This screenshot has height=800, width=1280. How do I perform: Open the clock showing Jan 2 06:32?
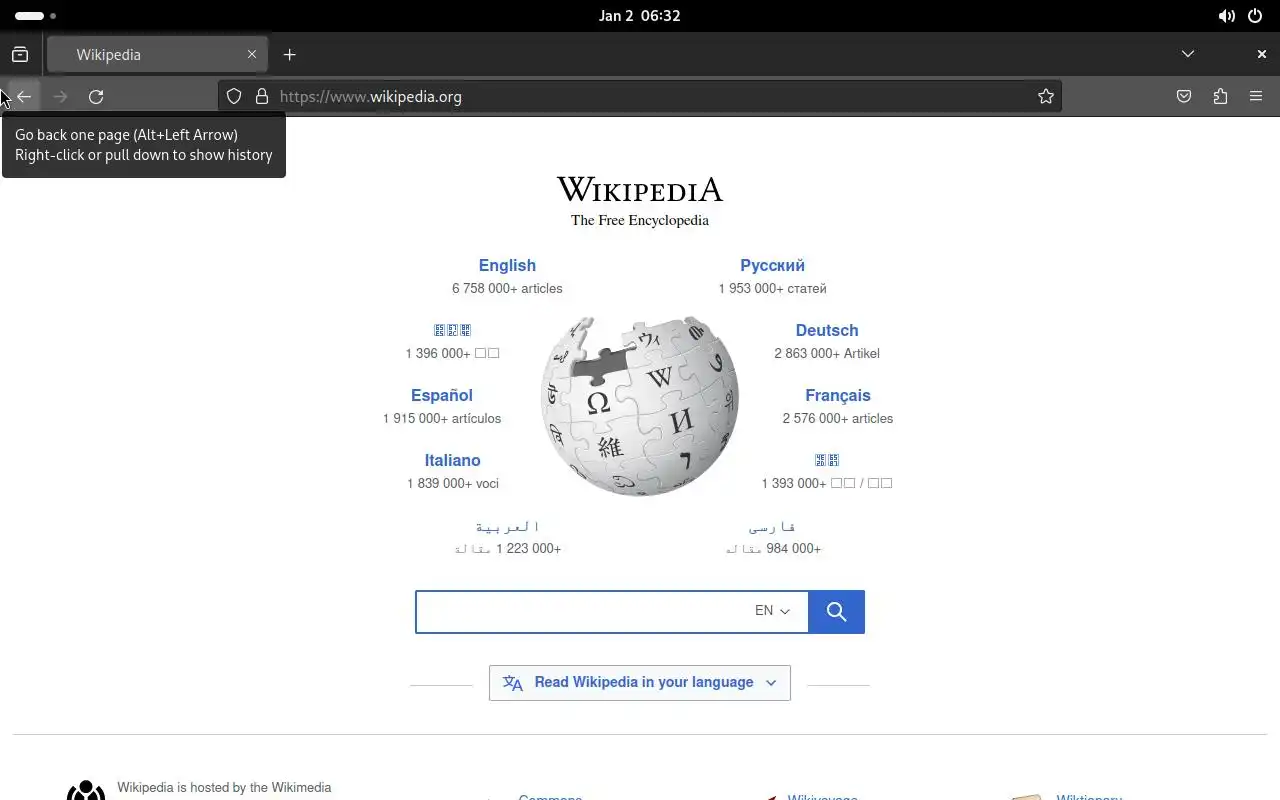[x=640, y=16]
